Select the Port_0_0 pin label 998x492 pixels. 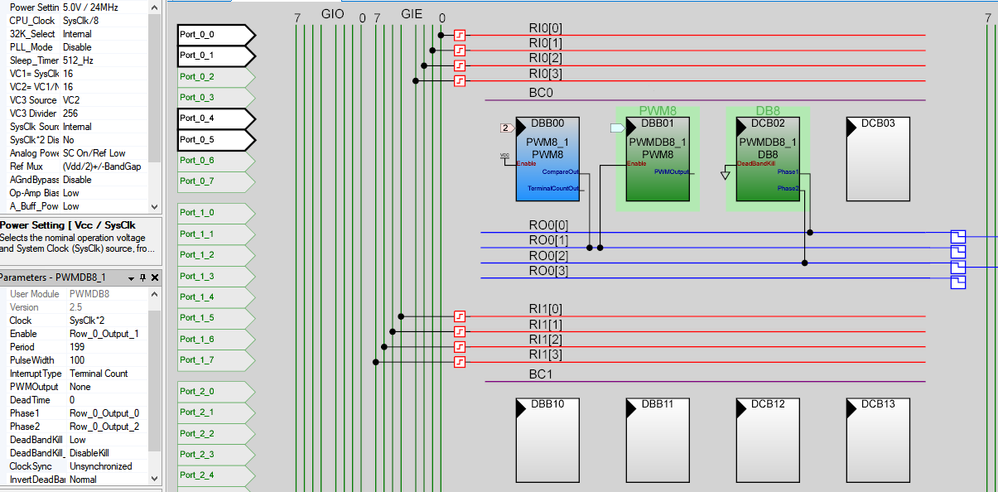pyautogui.click(x=216, y=35)
